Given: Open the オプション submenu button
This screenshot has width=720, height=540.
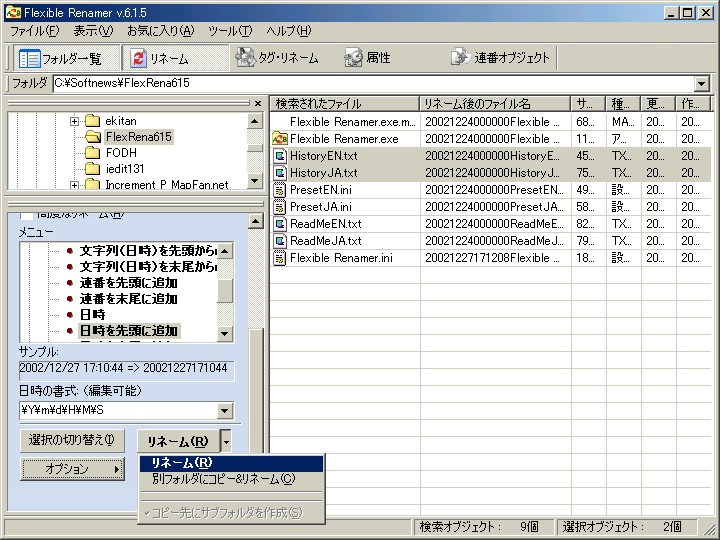Looking at the screenshot, I should pyautogui.click(x=73, y=468).
